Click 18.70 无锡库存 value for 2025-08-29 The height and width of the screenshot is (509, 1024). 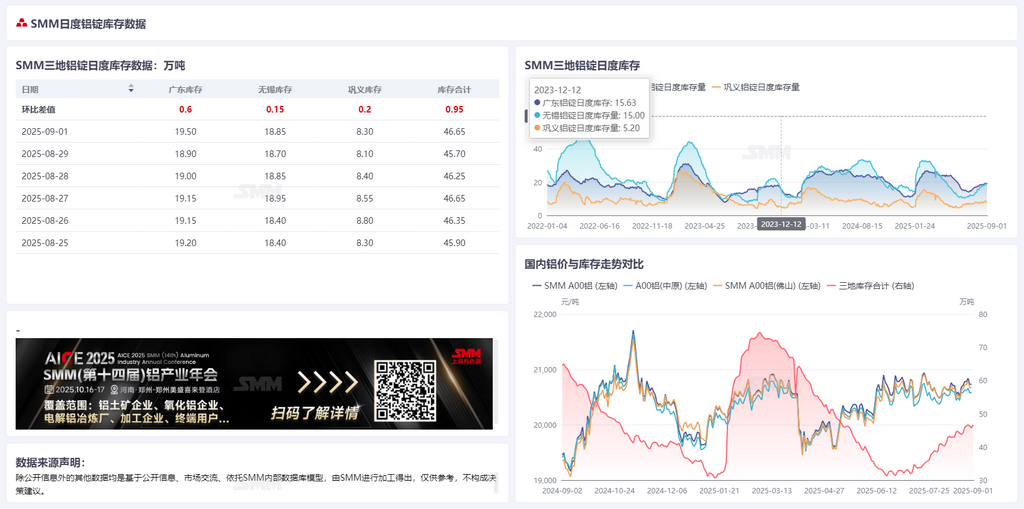point(274,154)
